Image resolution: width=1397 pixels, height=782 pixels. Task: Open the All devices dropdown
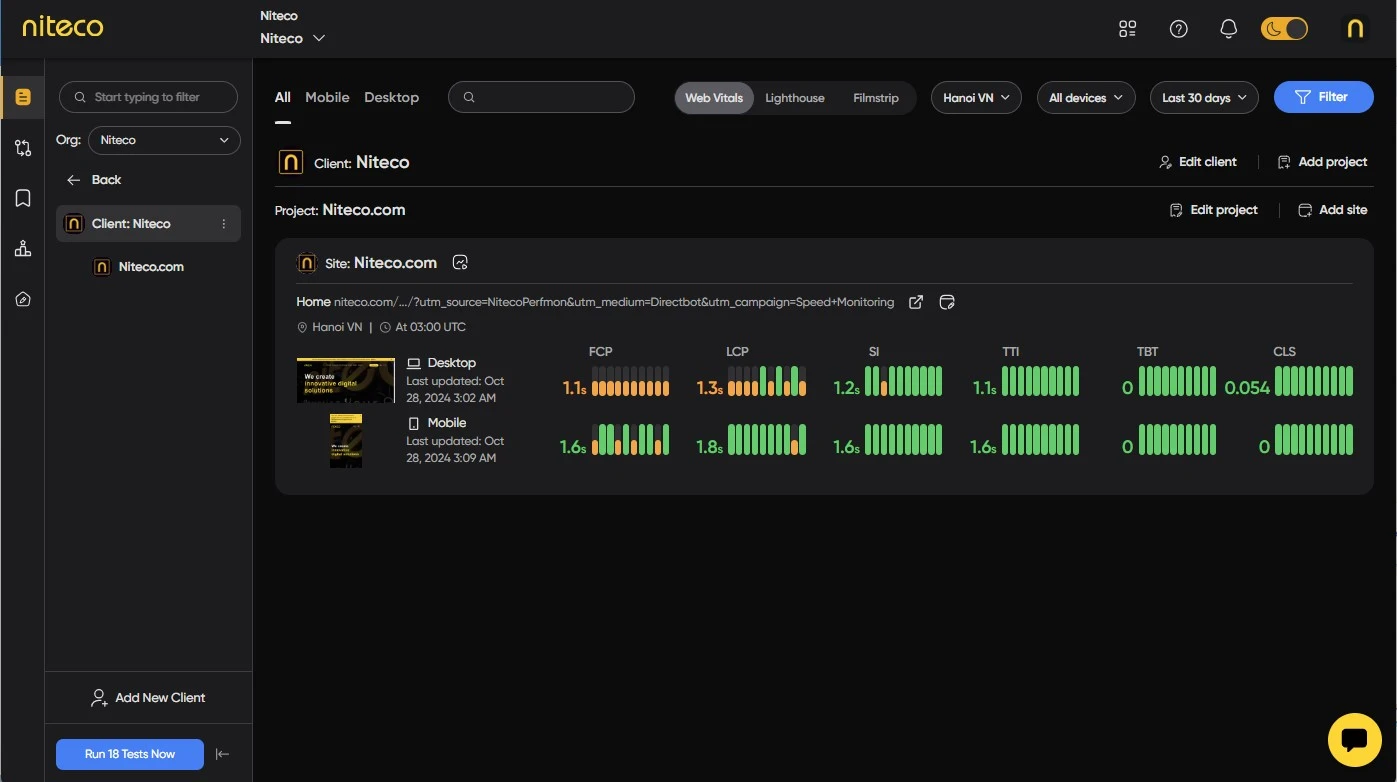[x=1085, y=98]
